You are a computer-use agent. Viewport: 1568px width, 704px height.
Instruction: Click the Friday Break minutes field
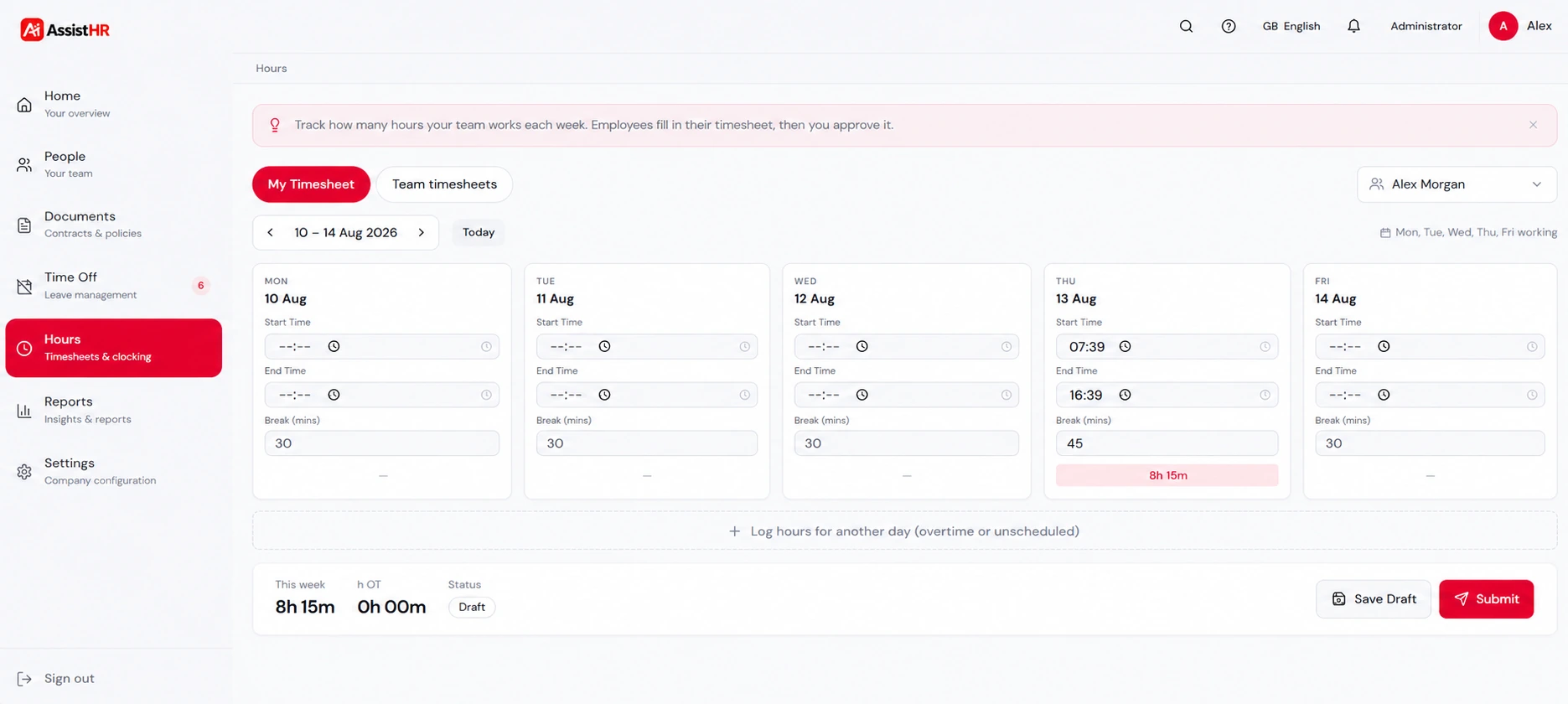point(1430,443)
